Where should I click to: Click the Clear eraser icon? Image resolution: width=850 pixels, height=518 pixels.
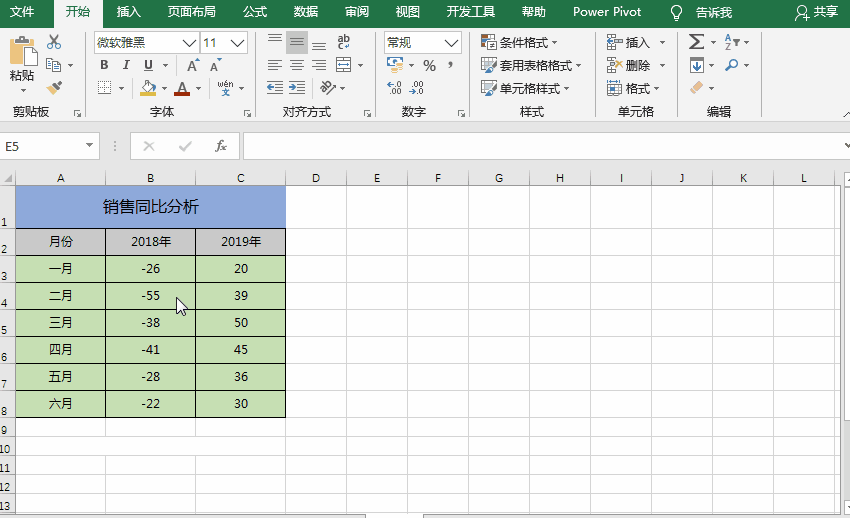pos(697,87)
